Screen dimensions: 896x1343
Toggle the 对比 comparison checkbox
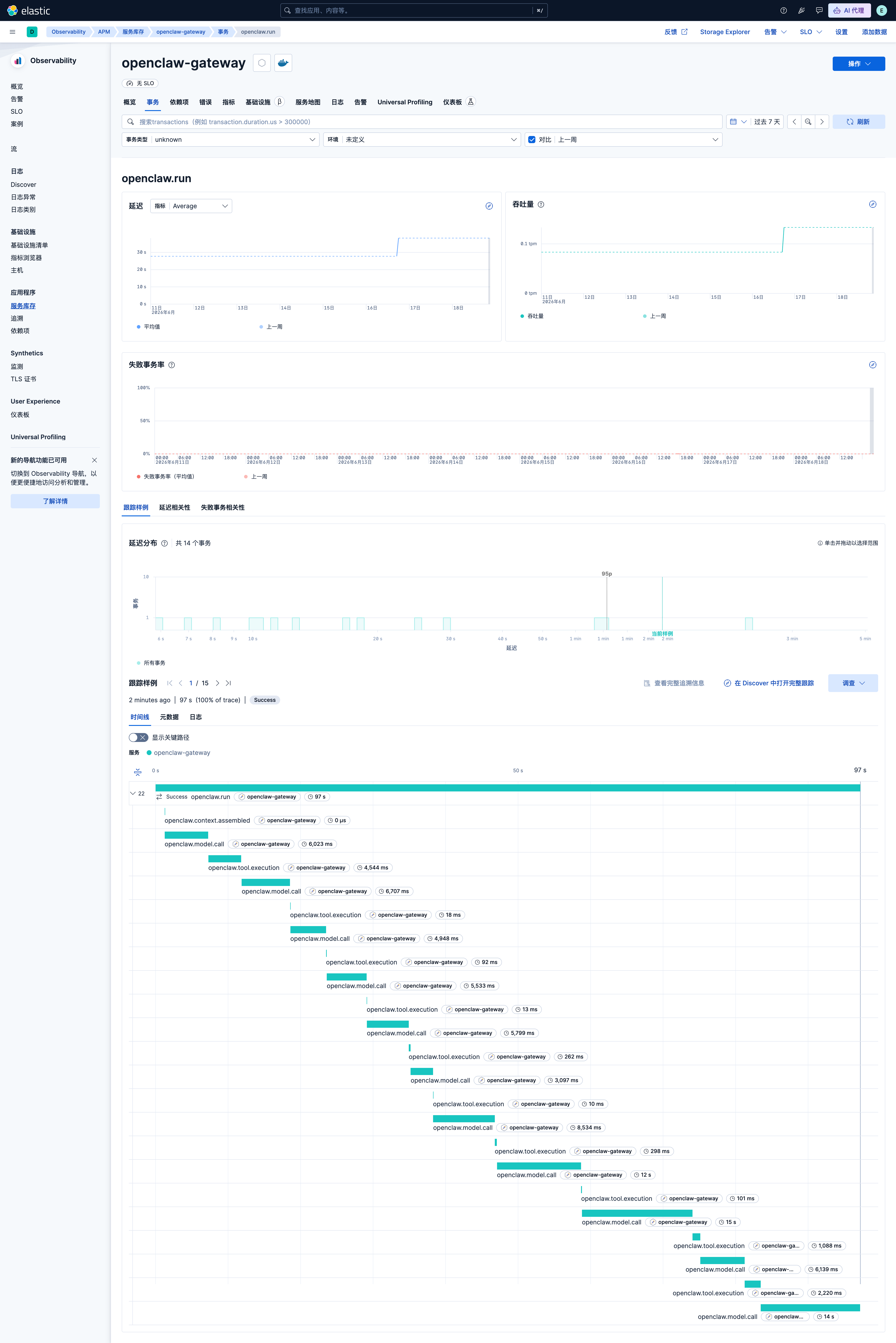point(532,139)
